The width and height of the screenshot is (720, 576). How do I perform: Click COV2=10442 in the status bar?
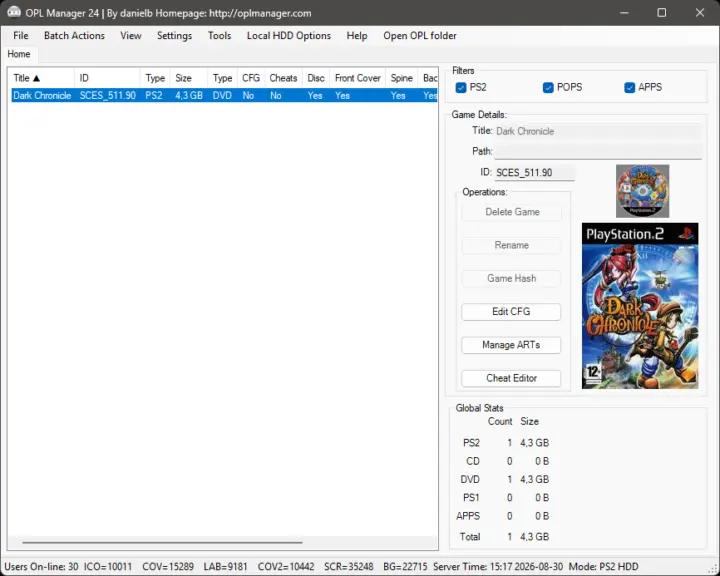[x=286, y=567]
